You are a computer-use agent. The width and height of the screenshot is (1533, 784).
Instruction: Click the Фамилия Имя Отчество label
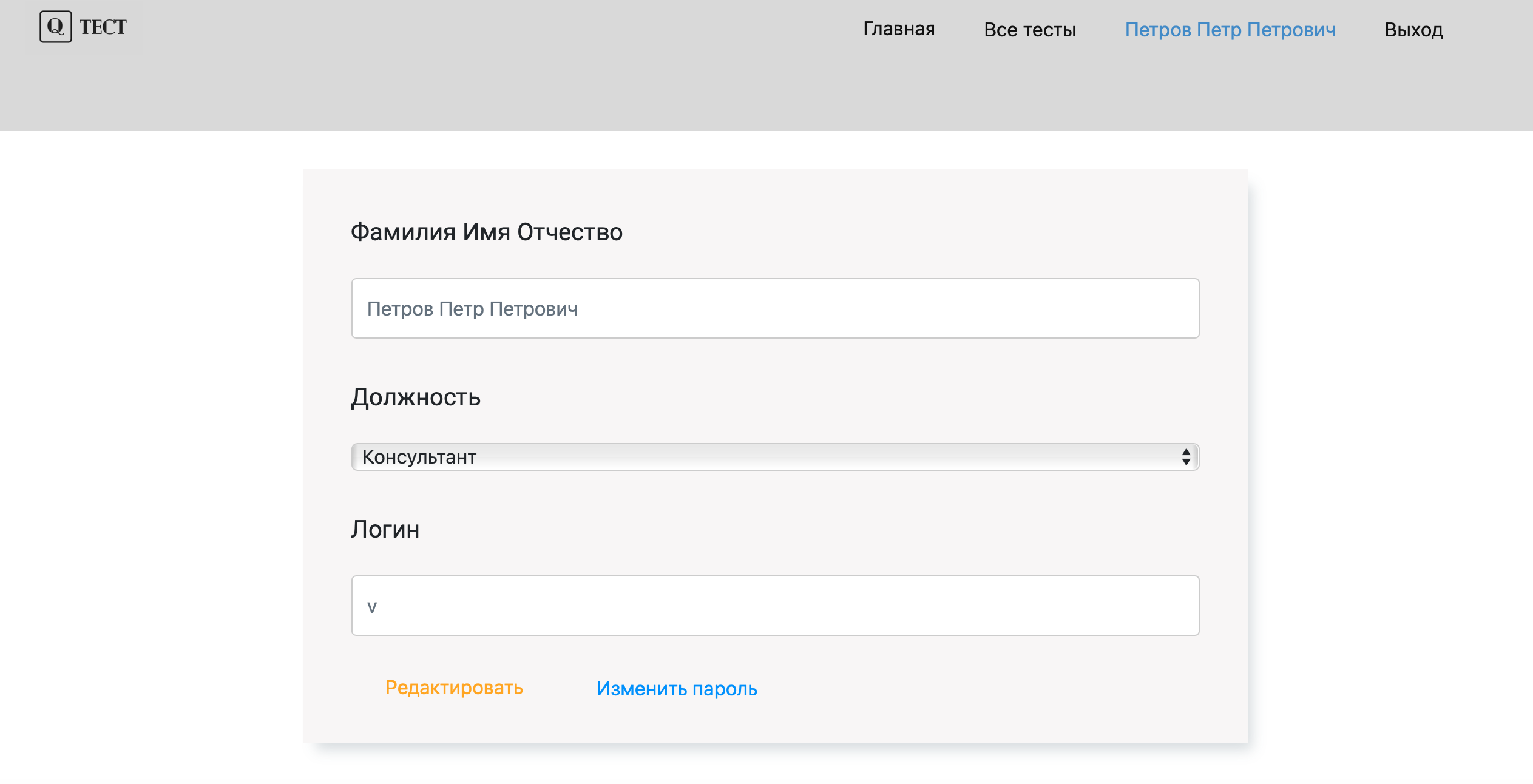click(487, 232)
